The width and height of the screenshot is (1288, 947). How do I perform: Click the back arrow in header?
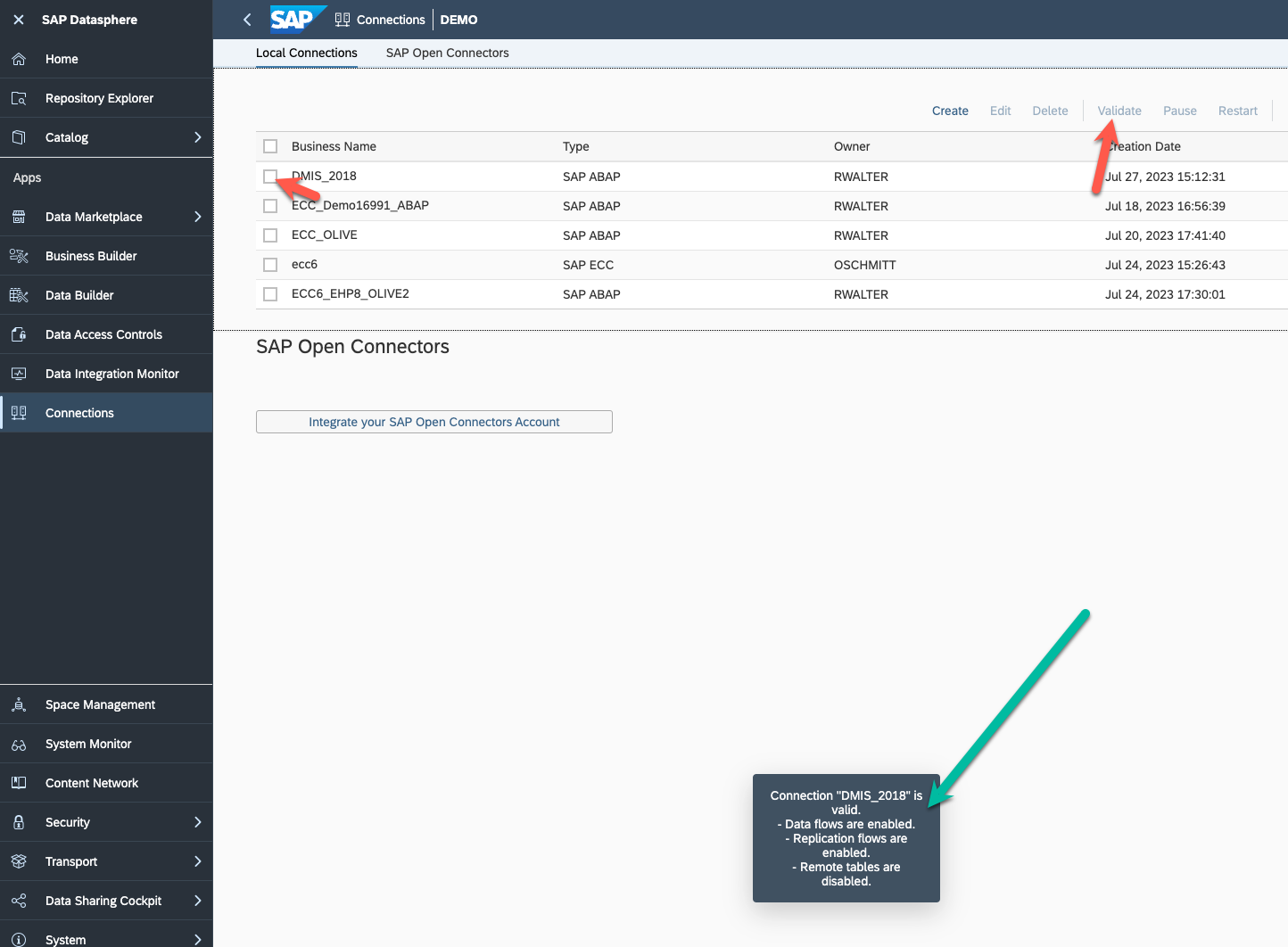pyautogui.click(x=247, y=20)
